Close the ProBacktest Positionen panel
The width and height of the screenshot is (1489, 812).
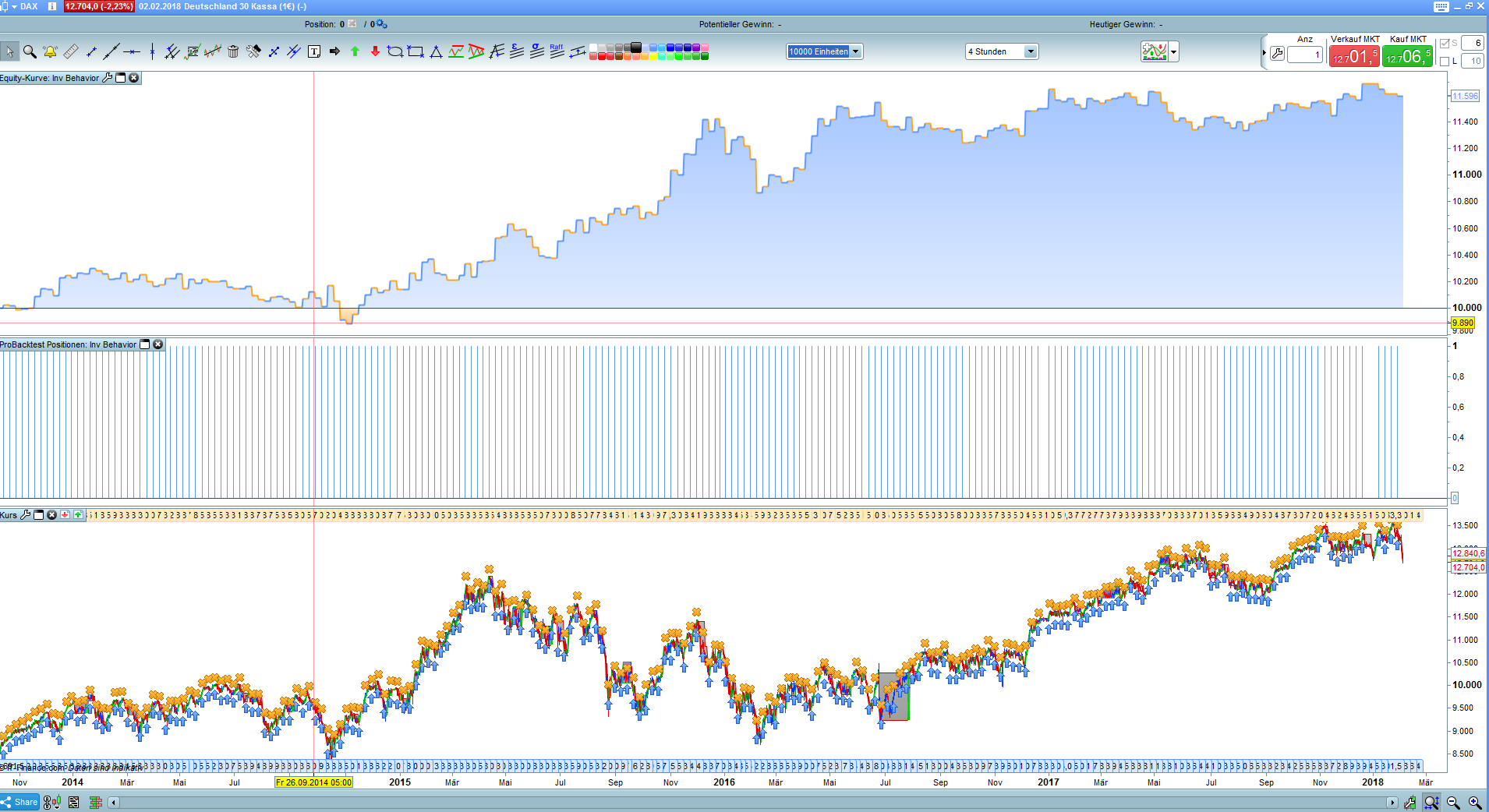point(158,344)
